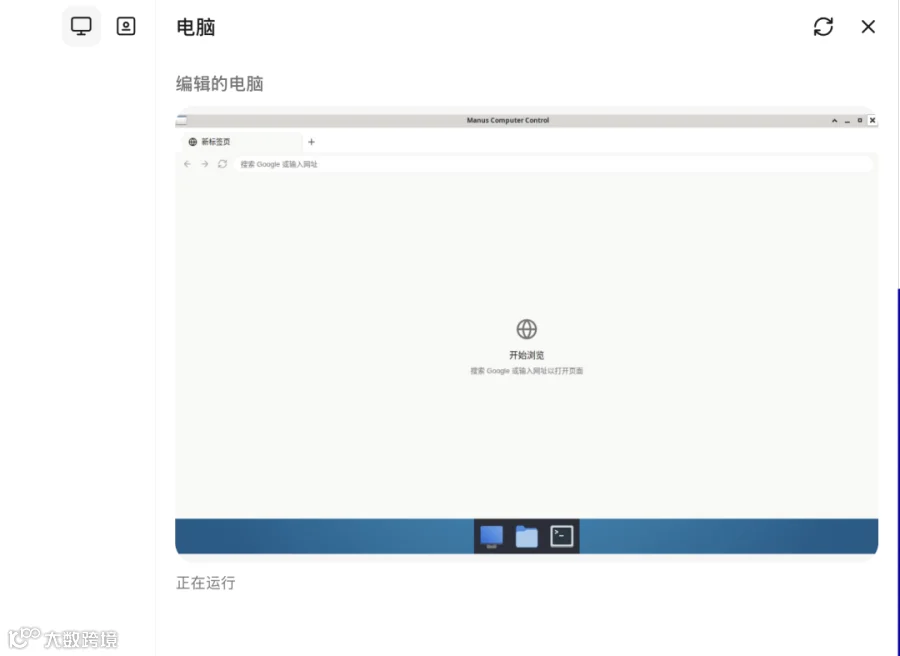This screenshot has height=656, width=900.
Task: Open the desktop monitor icon in dock
Action: tap(491, 536)
